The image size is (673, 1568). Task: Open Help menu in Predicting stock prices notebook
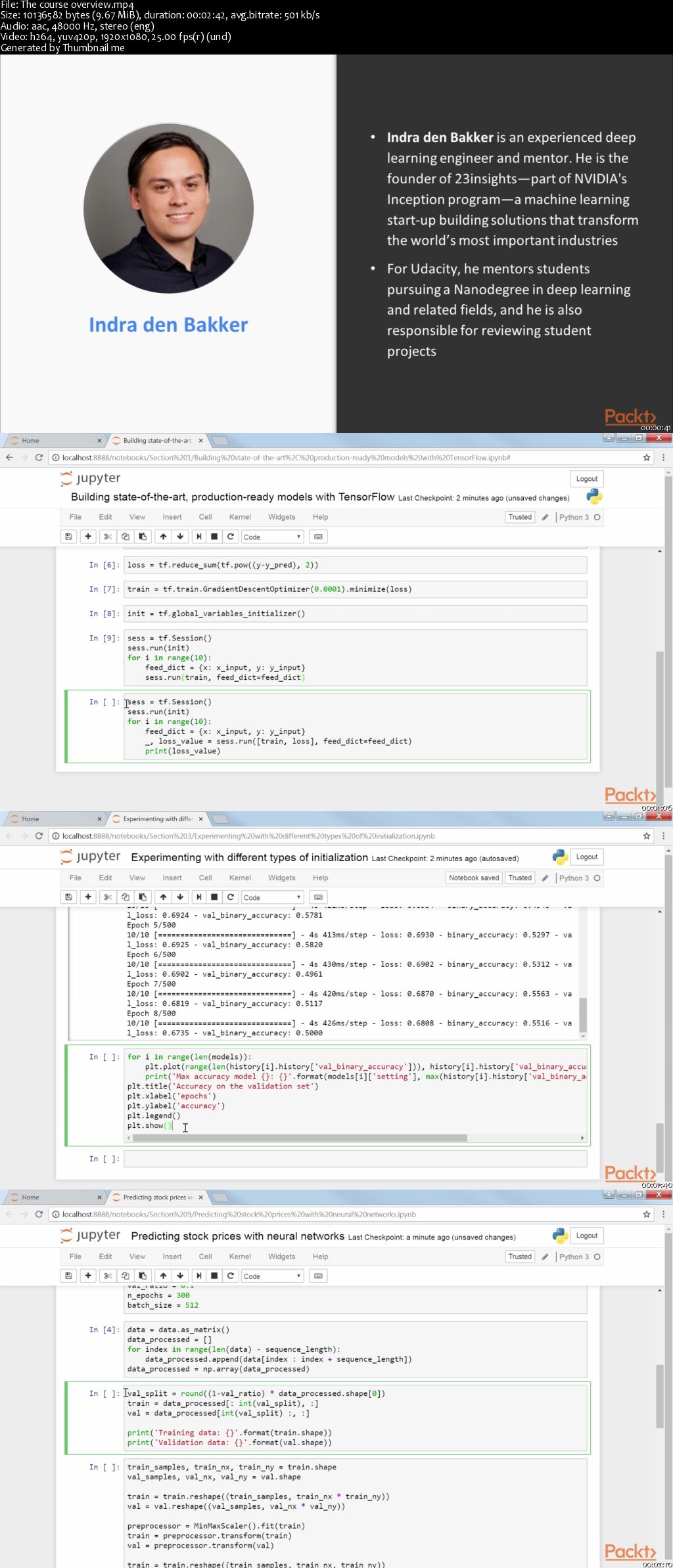320,1256
